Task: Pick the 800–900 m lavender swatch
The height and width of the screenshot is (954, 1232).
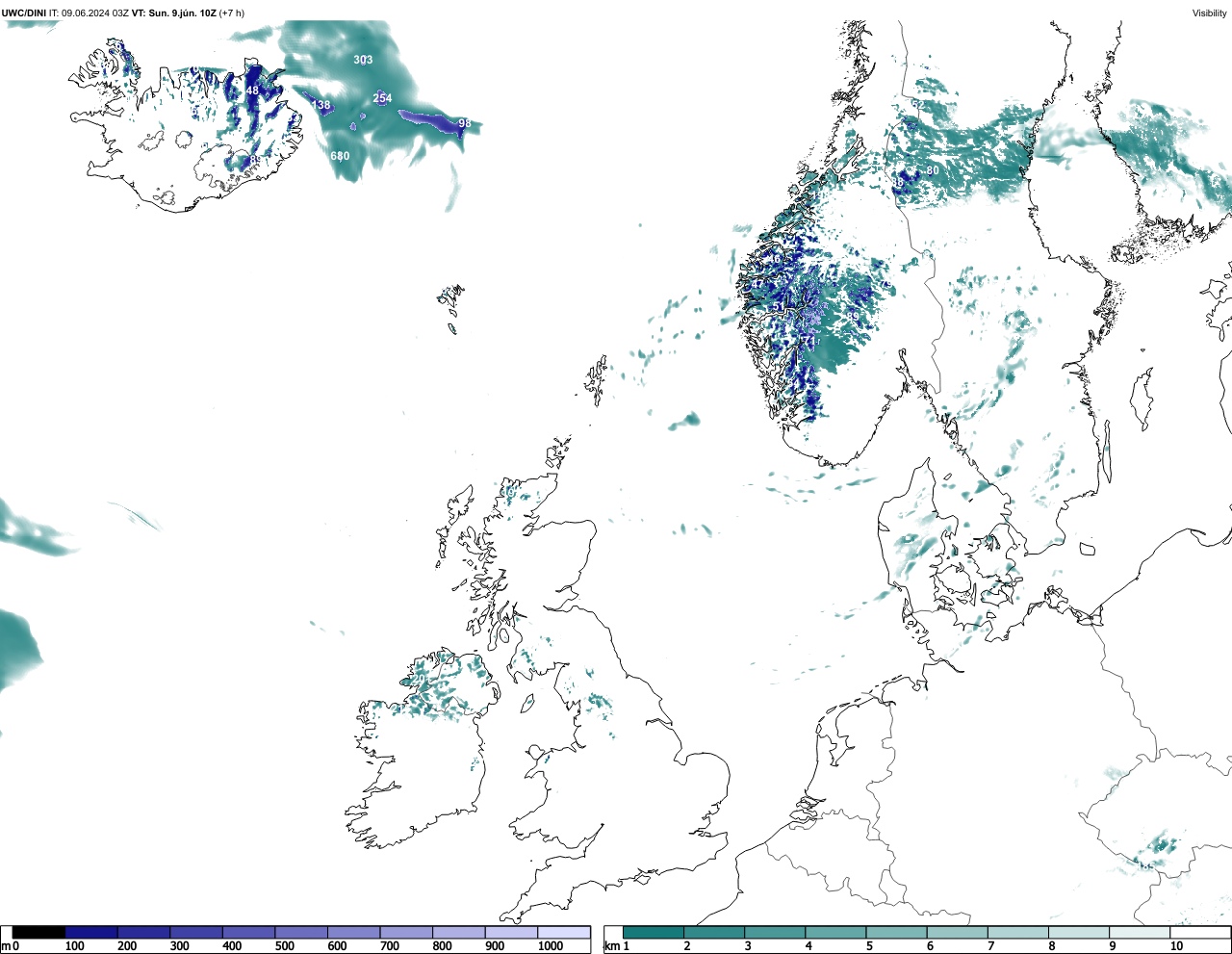Action: (458, 933)
